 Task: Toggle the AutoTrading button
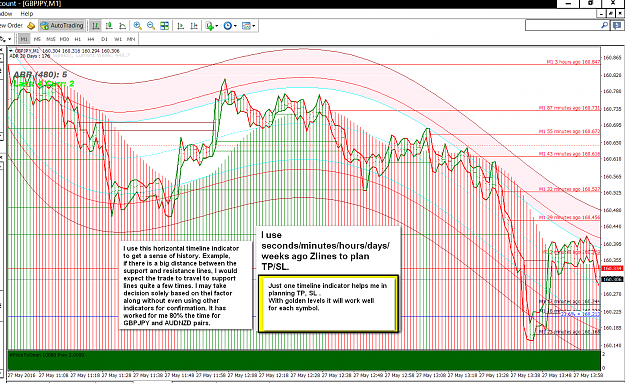[62, 26]
